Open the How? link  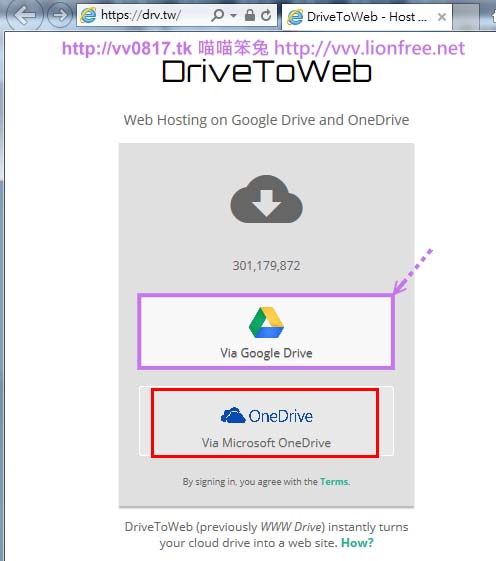tap(357, 543)
